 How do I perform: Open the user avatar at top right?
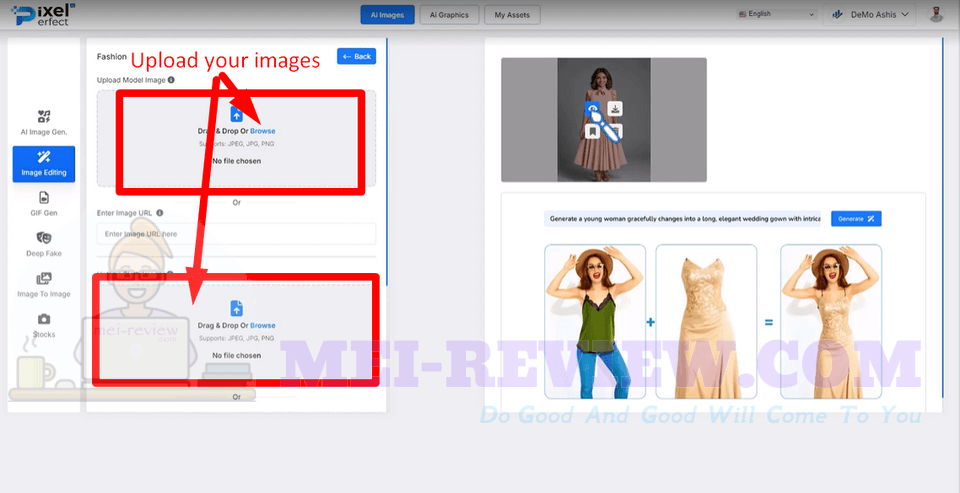(936, 14)
